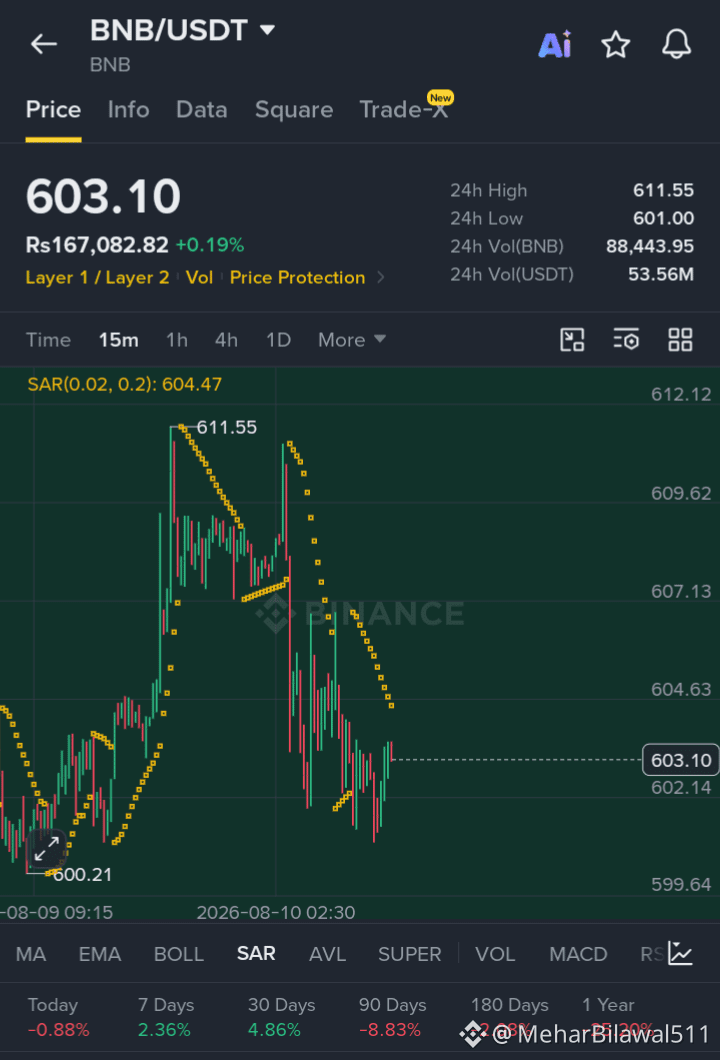Toggle the SAR indicator

click(x=256, y=954)
